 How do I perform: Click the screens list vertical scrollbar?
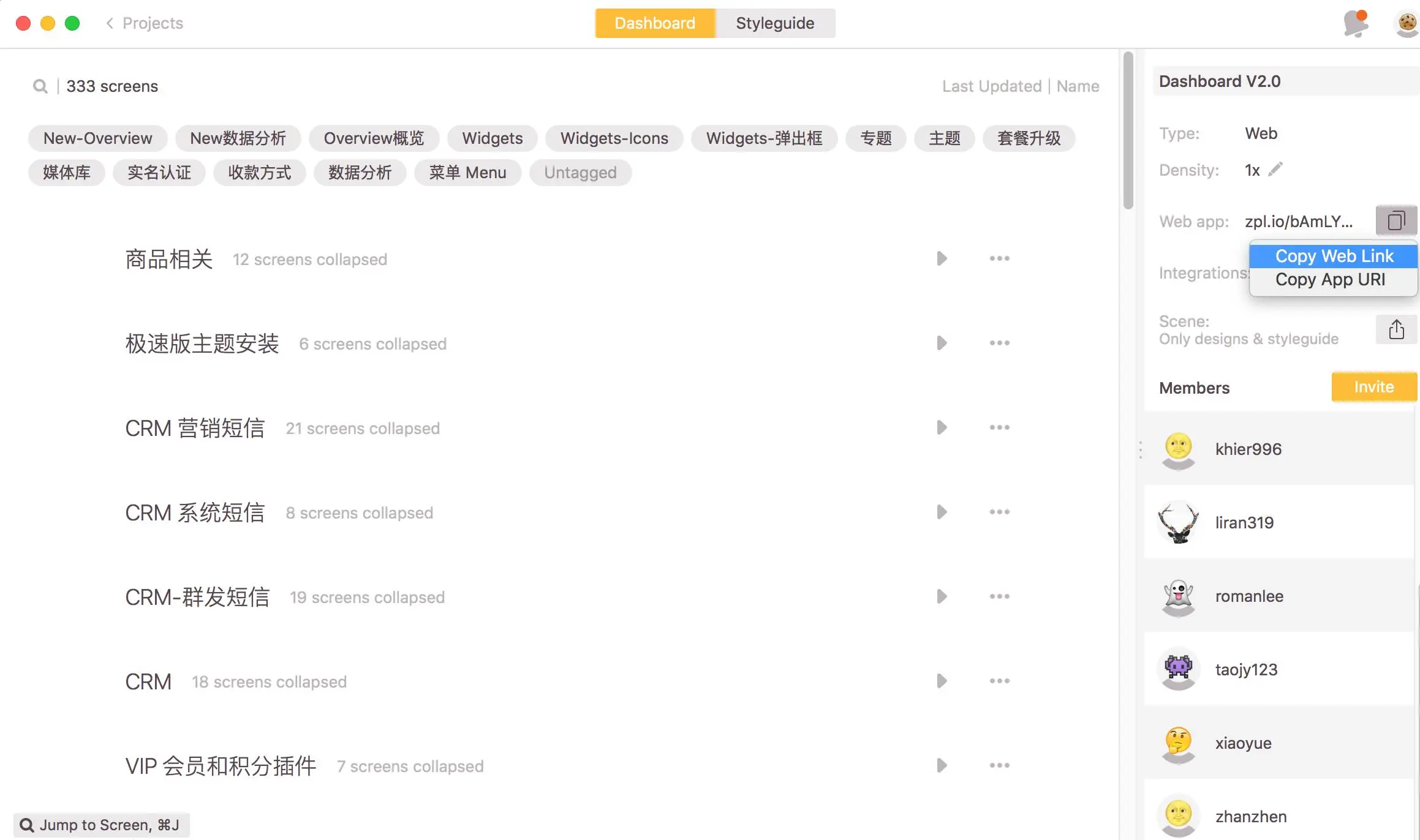(x=1128, y=132)
